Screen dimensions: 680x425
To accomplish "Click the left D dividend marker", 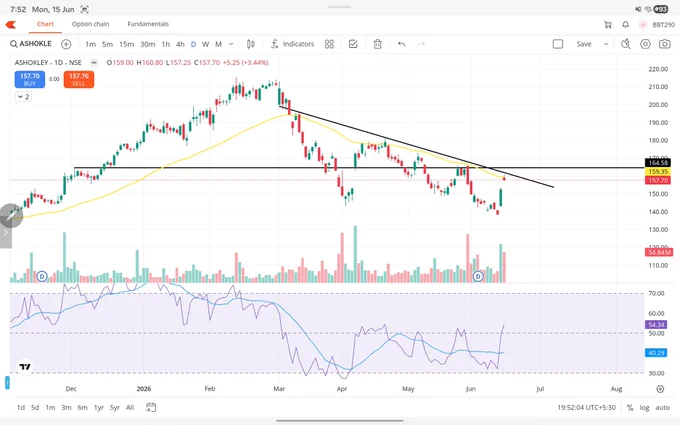I will (x=42, y=276).
